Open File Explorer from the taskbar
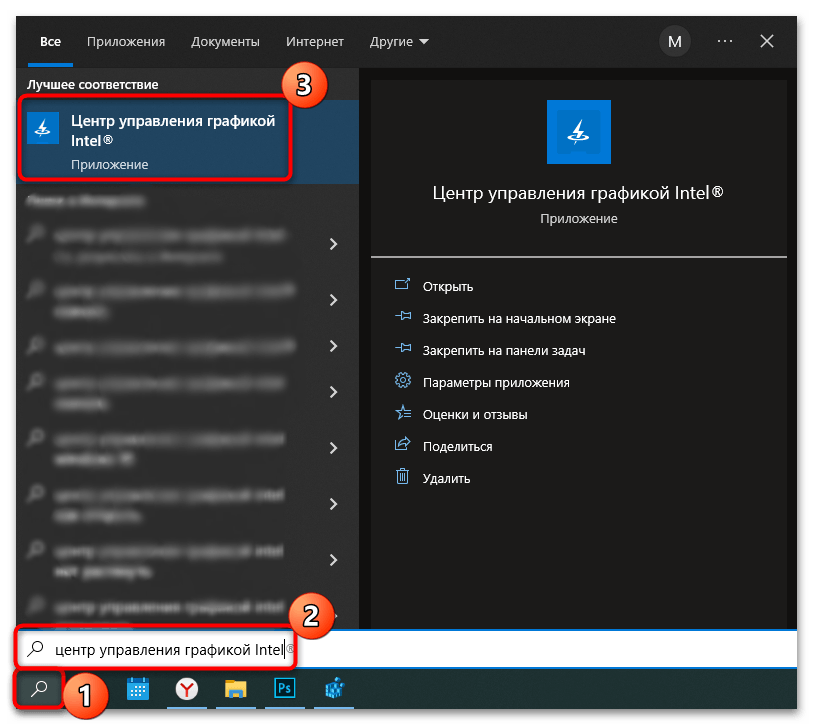This screenshot has width=813, height=725. click(x=235, y=688)
